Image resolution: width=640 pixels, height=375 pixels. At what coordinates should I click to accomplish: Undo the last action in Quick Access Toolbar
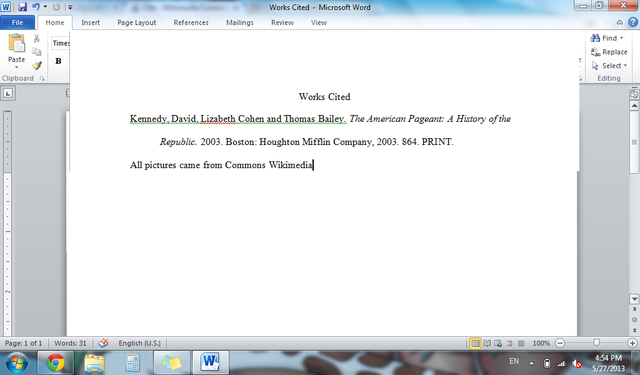[36, 7]
